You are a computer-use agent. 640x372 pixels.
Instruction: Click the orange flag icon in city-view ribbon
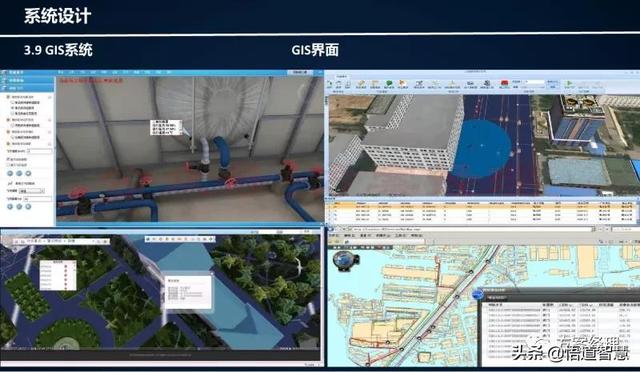click(402, 83)
